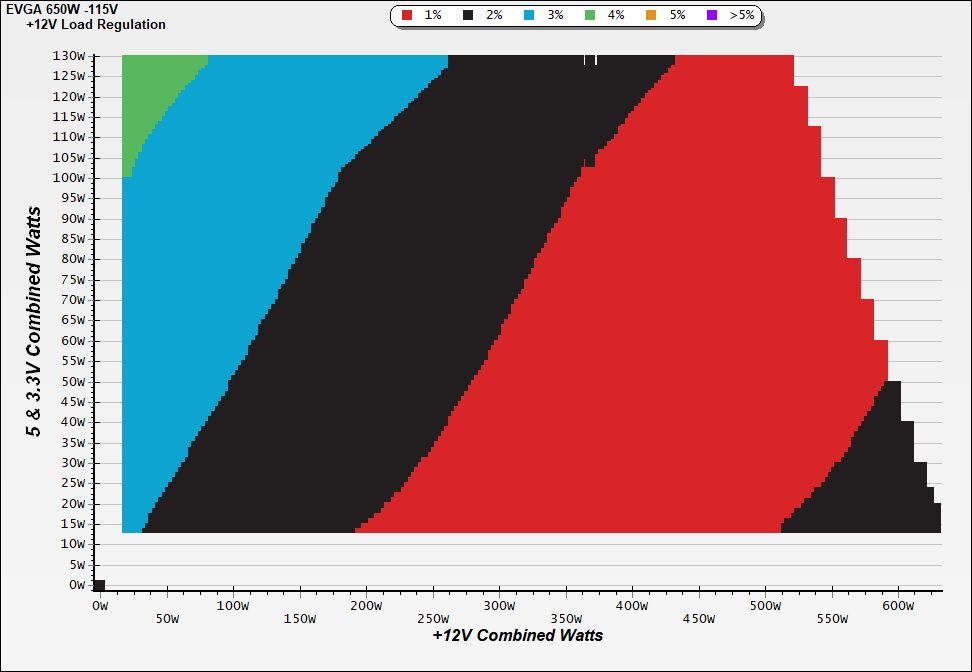
Task: Select the blue 3% legend swatch
Action: point(529,15)
